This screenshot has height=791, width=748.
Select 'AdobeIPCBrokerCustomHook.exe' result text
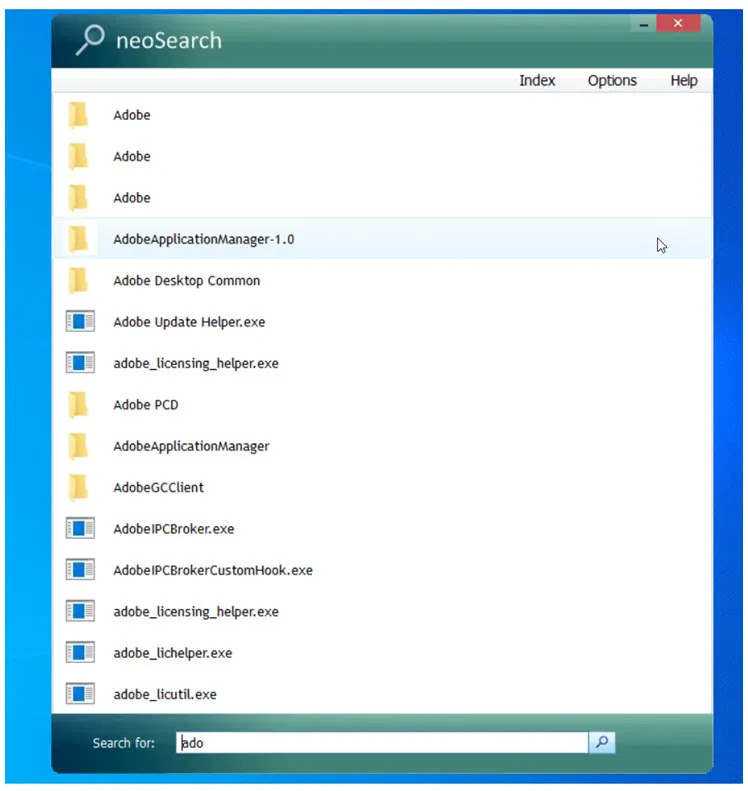point(213,570)
